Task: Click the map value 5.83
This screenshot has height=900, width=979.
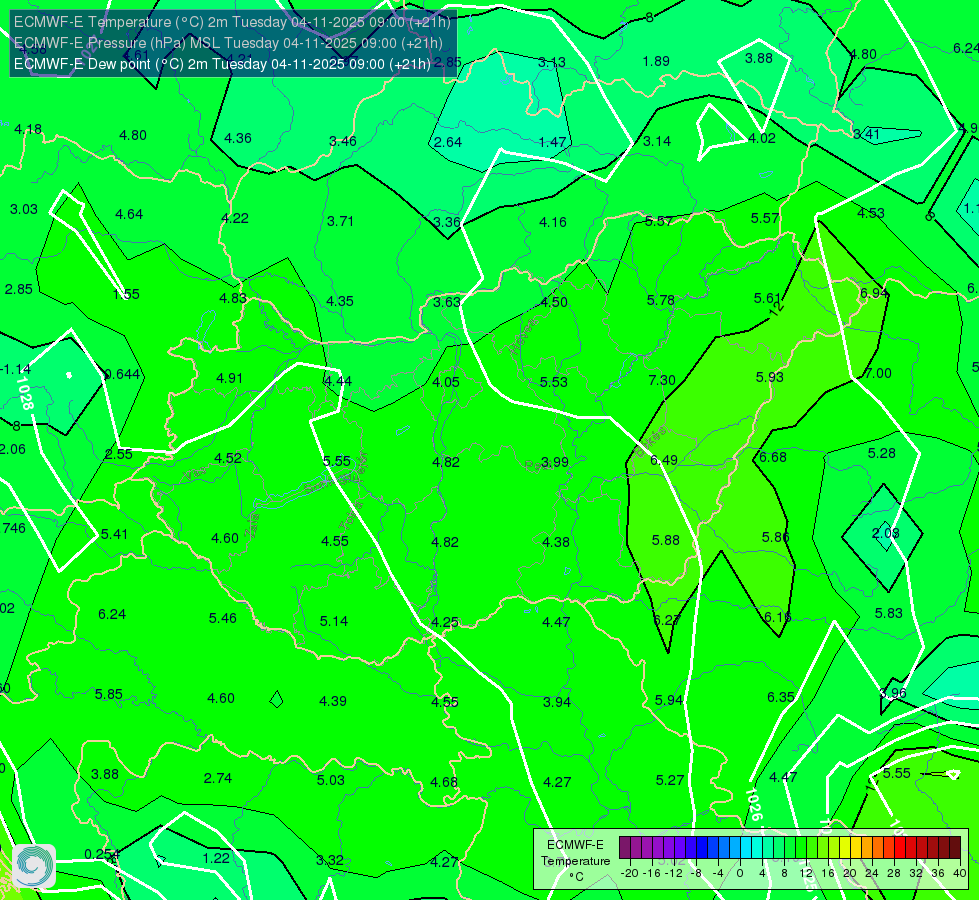Action: 888,613
